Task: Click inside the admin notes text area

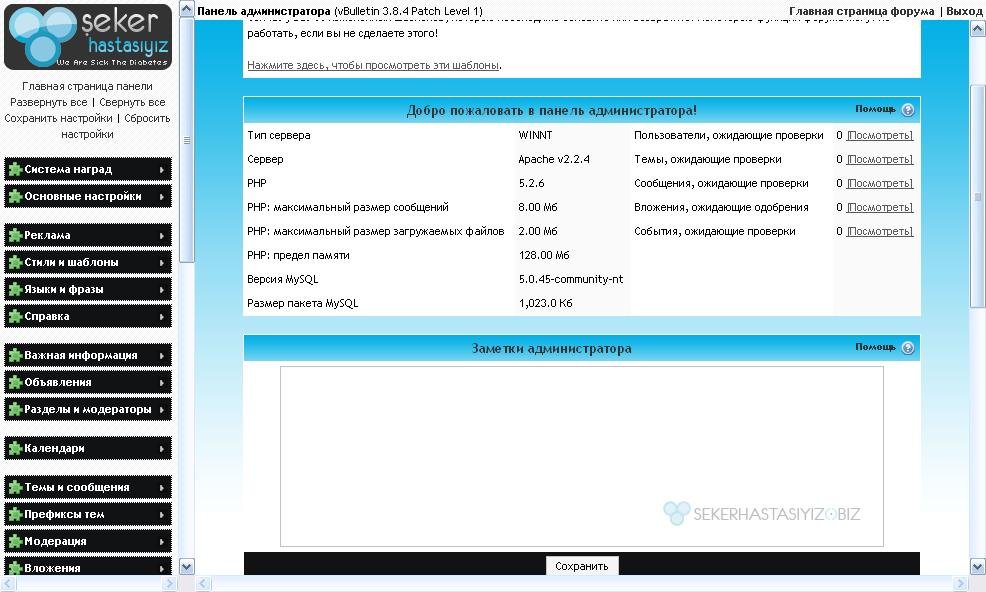Action: pyautogui.click(x=582, y=456)
